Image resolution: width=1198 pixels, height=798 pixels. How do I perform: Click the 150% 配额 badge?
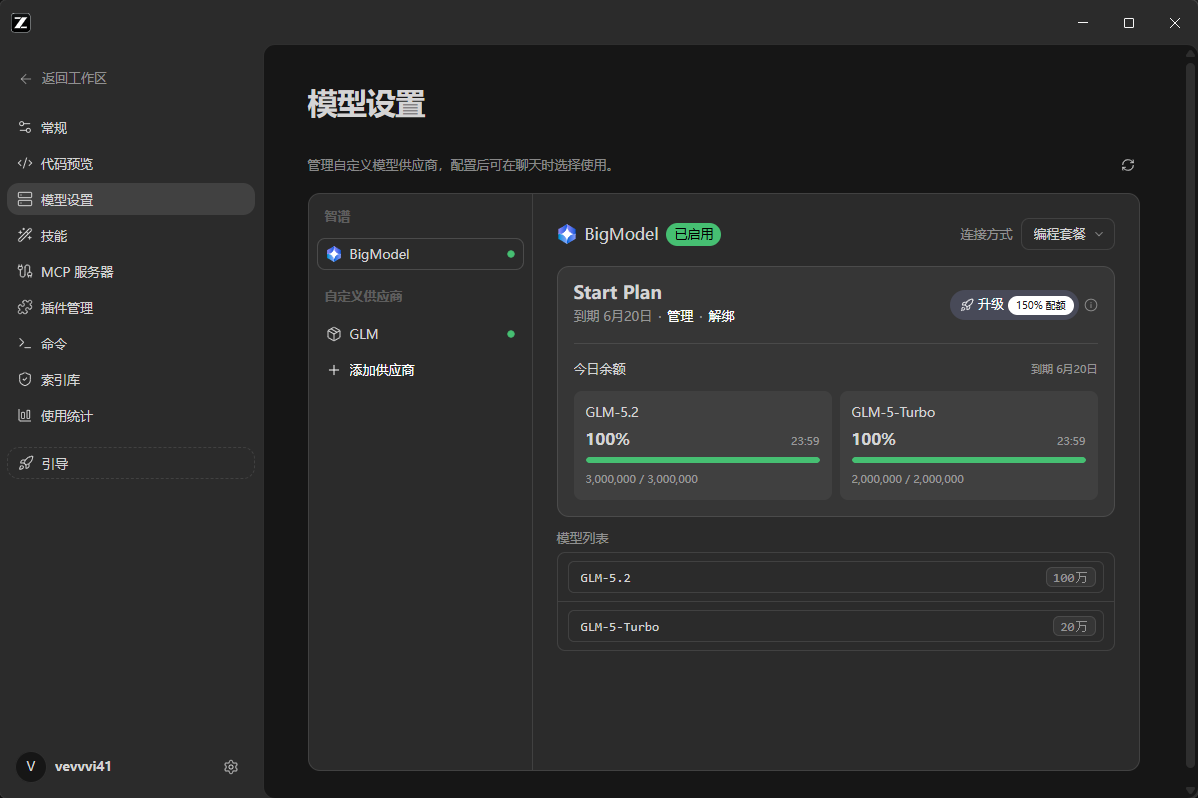click(1041, 305)
